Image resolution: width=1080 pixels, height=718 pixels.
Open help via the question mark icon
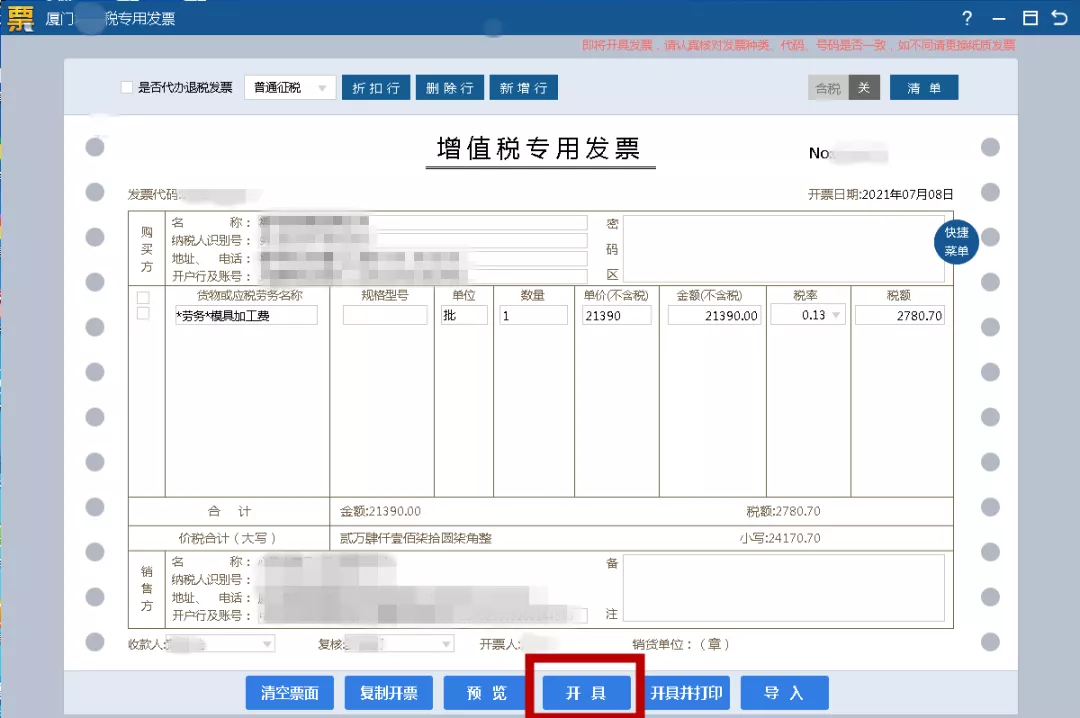[x=965, y=18]
